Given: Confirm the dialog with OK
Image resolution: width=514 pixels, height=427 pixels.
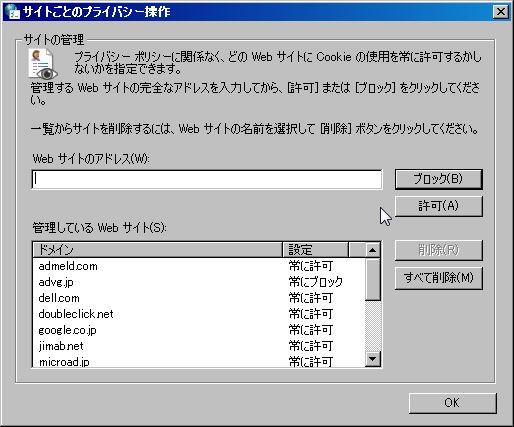Looking at the screenshot, I should click(452, 403).
